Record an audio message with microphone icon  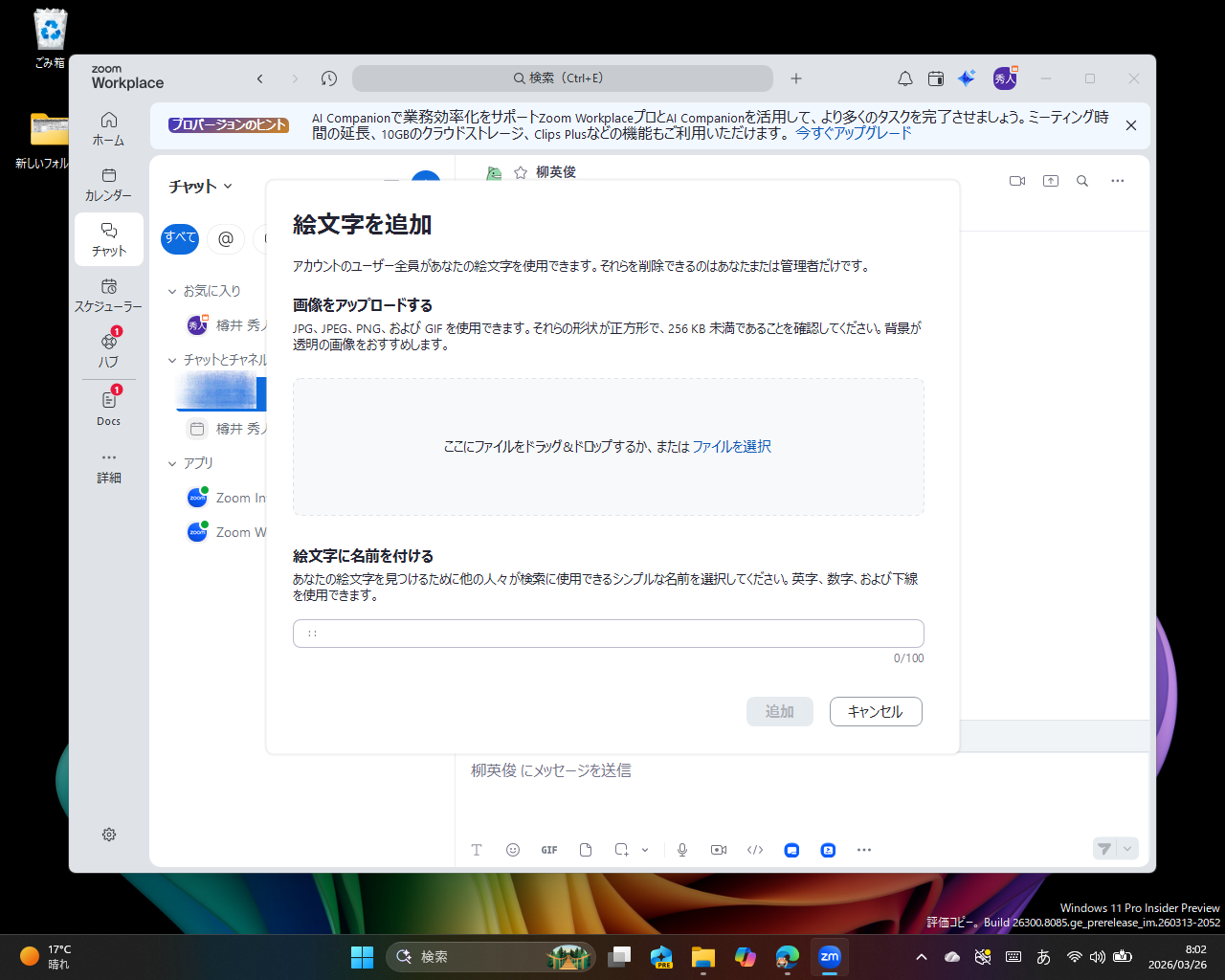click(682, 850)
